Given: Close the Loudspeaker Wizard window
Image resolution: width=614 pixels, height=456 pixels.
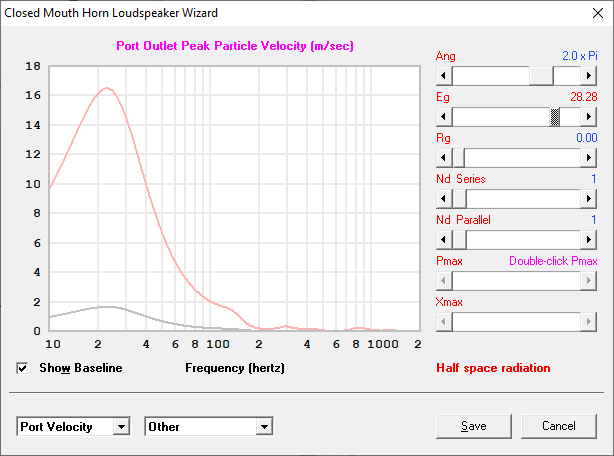Looking at the screenshot, I should 598,13.
